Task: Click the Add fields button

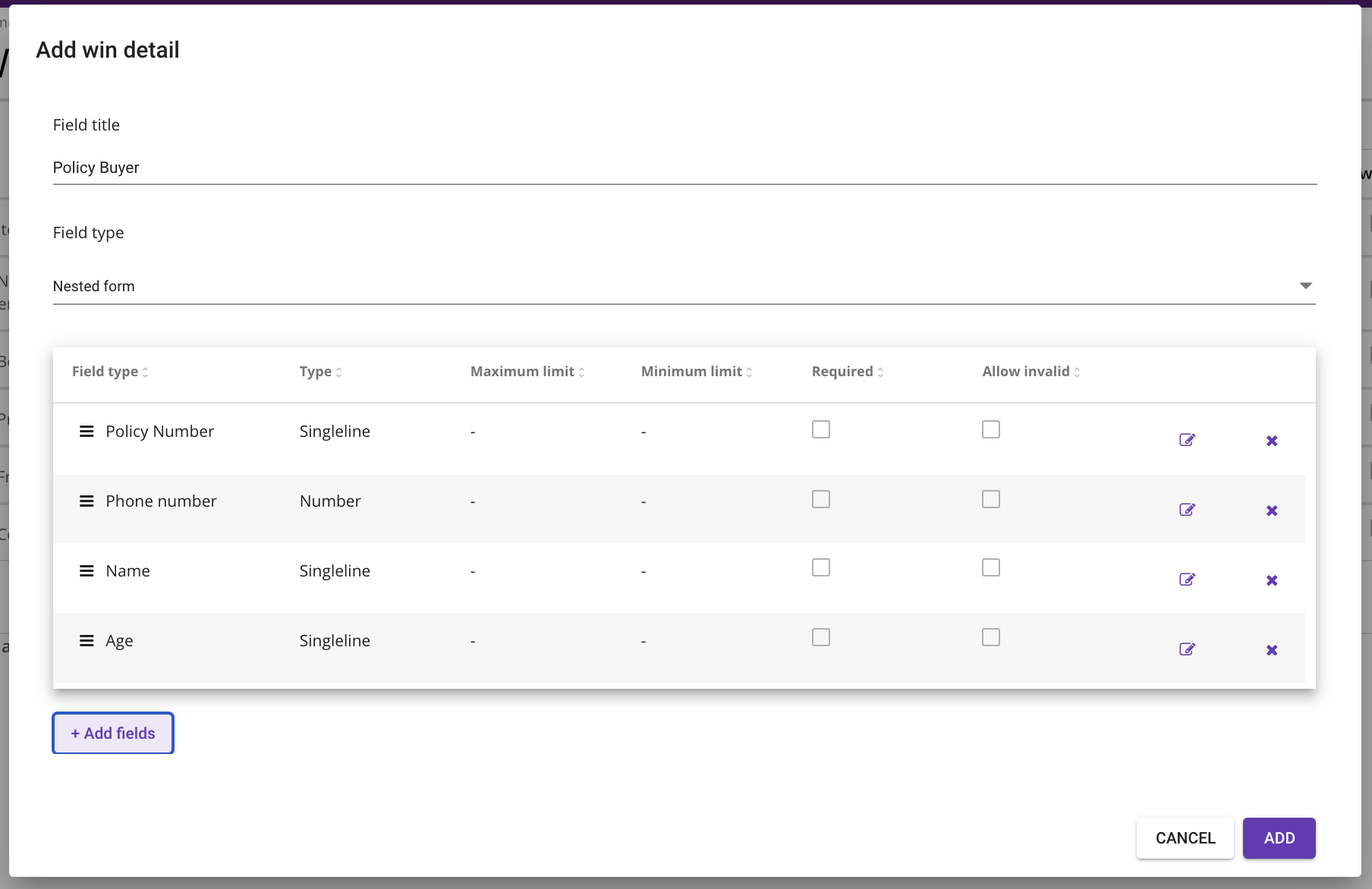Action: click(x=113, y=733)
